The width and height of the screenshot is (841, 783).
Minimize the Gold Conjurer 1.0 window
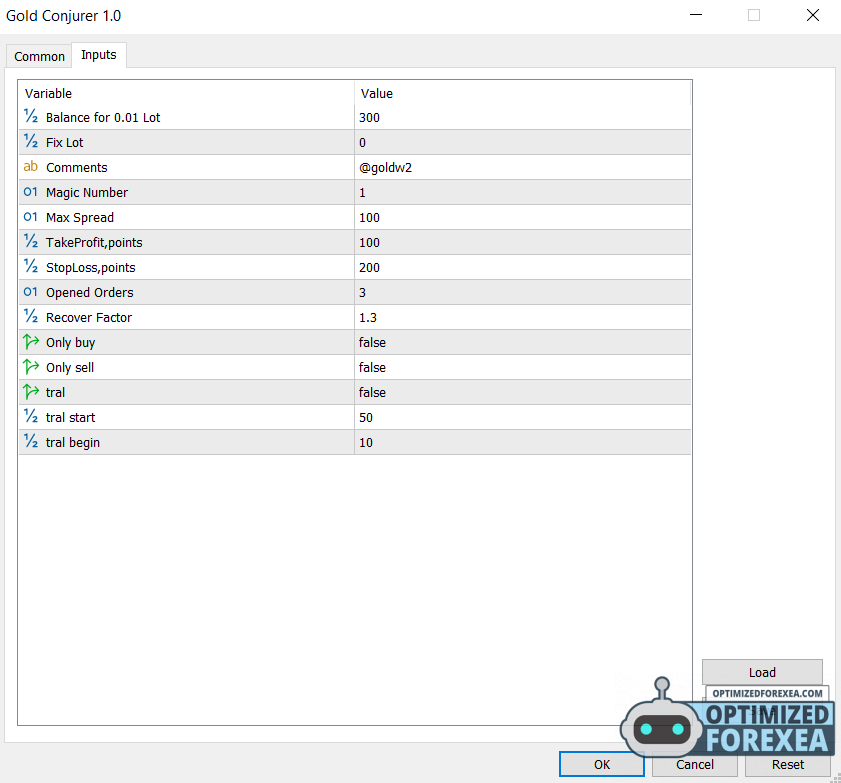(696, 15)
